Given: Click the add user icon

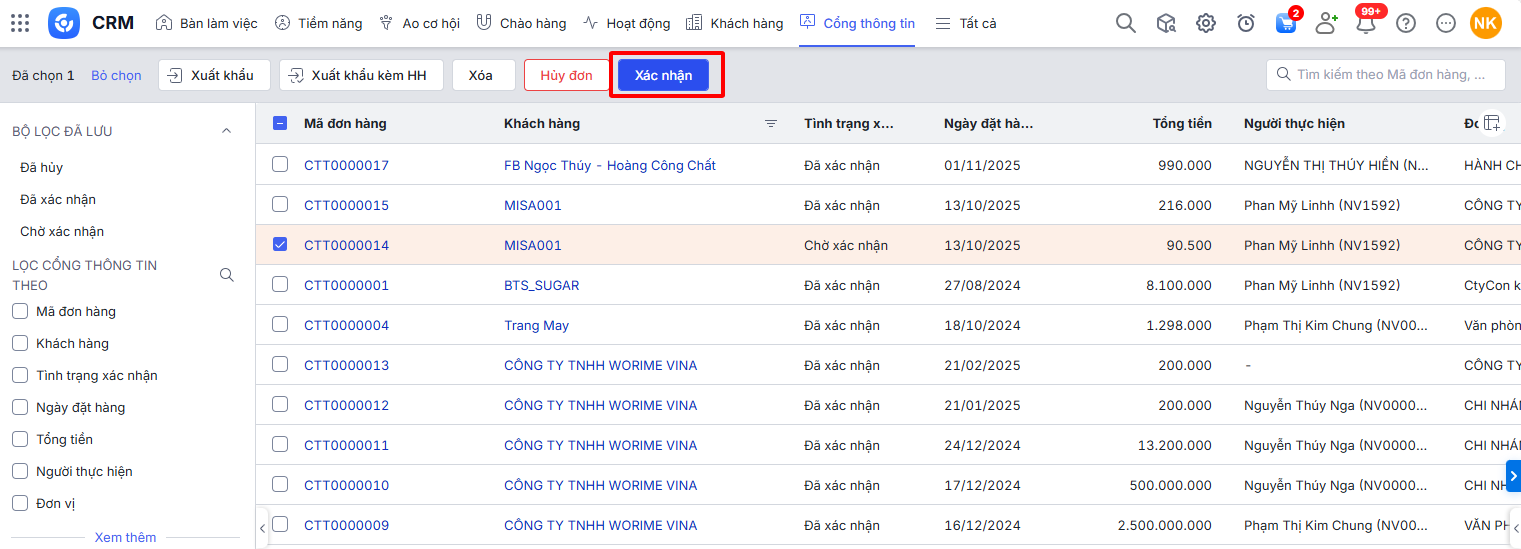Looking at the screenshot, I should click(x=1326, y=23).
